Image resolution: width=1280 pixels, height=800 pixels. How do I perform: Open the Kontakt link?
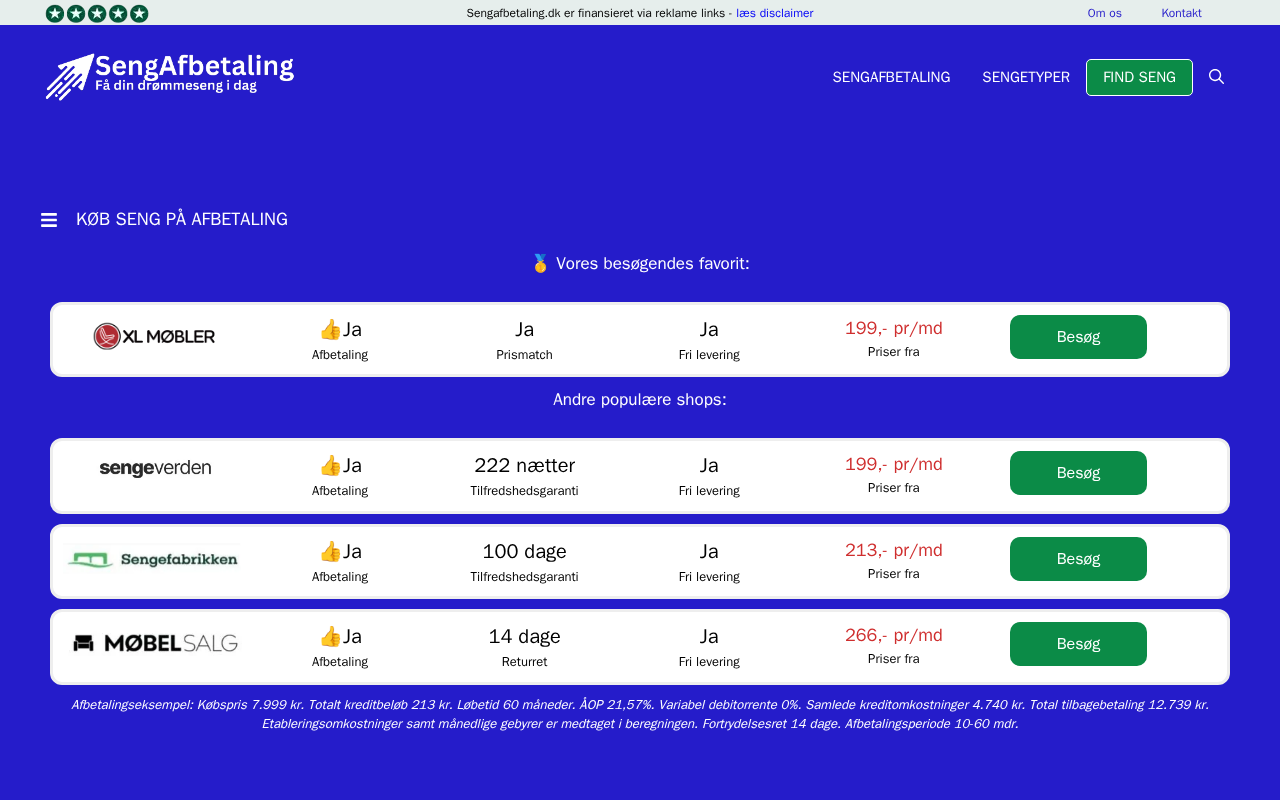coord(1181,13)
